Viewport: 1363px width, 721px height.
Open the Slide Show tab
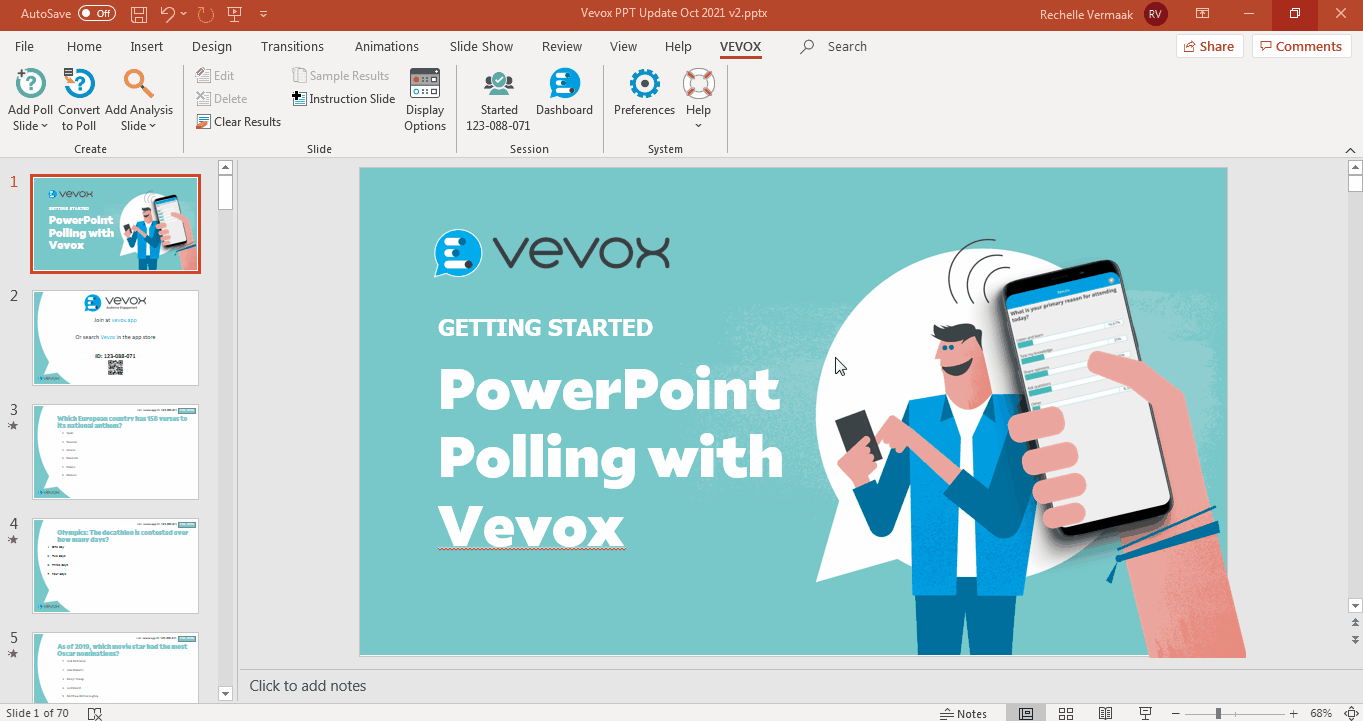click(481, 47)
